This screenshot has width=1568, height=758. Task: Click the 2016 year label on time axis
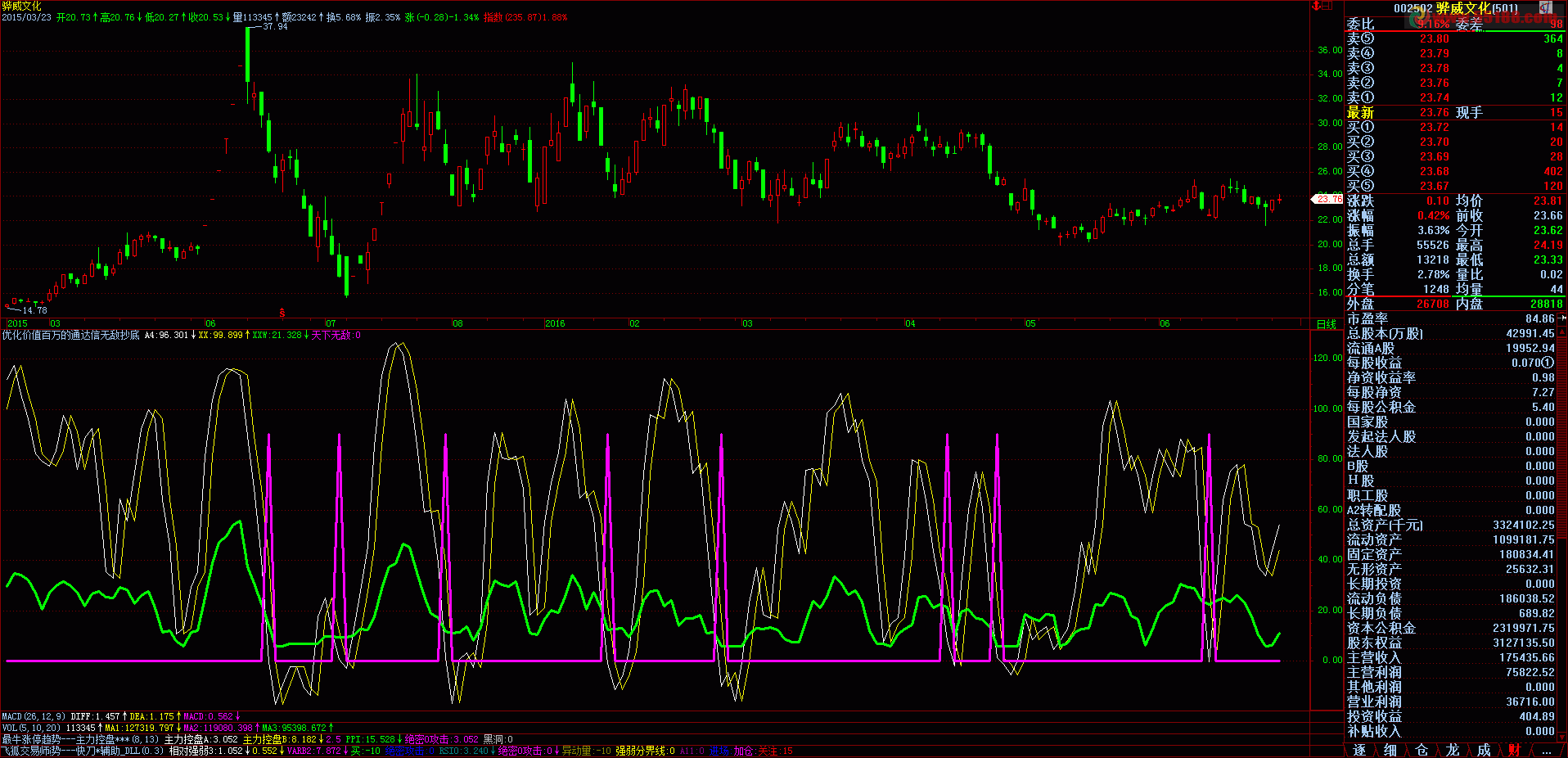coord(555,323)
